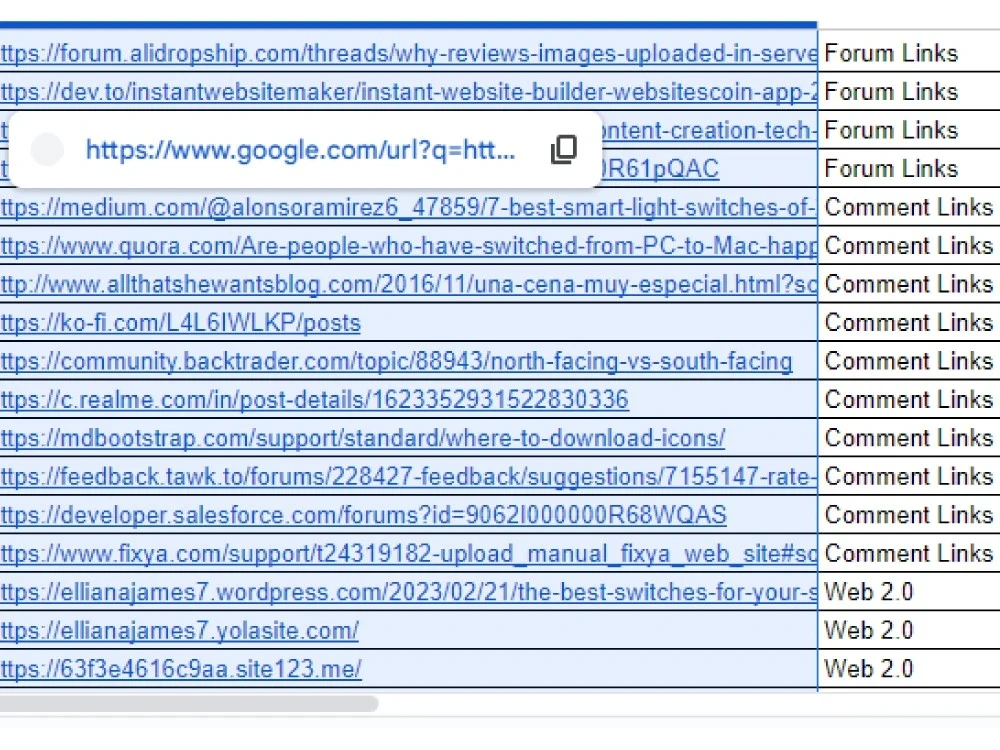Open quora.com PC-to-Mac question link

(x=409, y=246)
